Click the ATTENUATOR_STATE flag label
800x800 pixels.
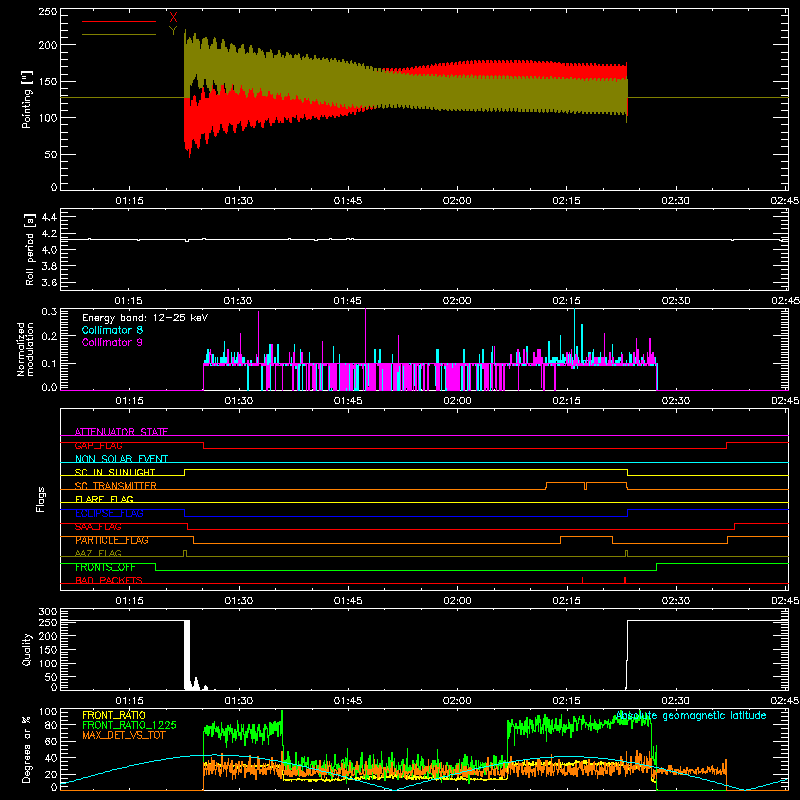point(121,432)
